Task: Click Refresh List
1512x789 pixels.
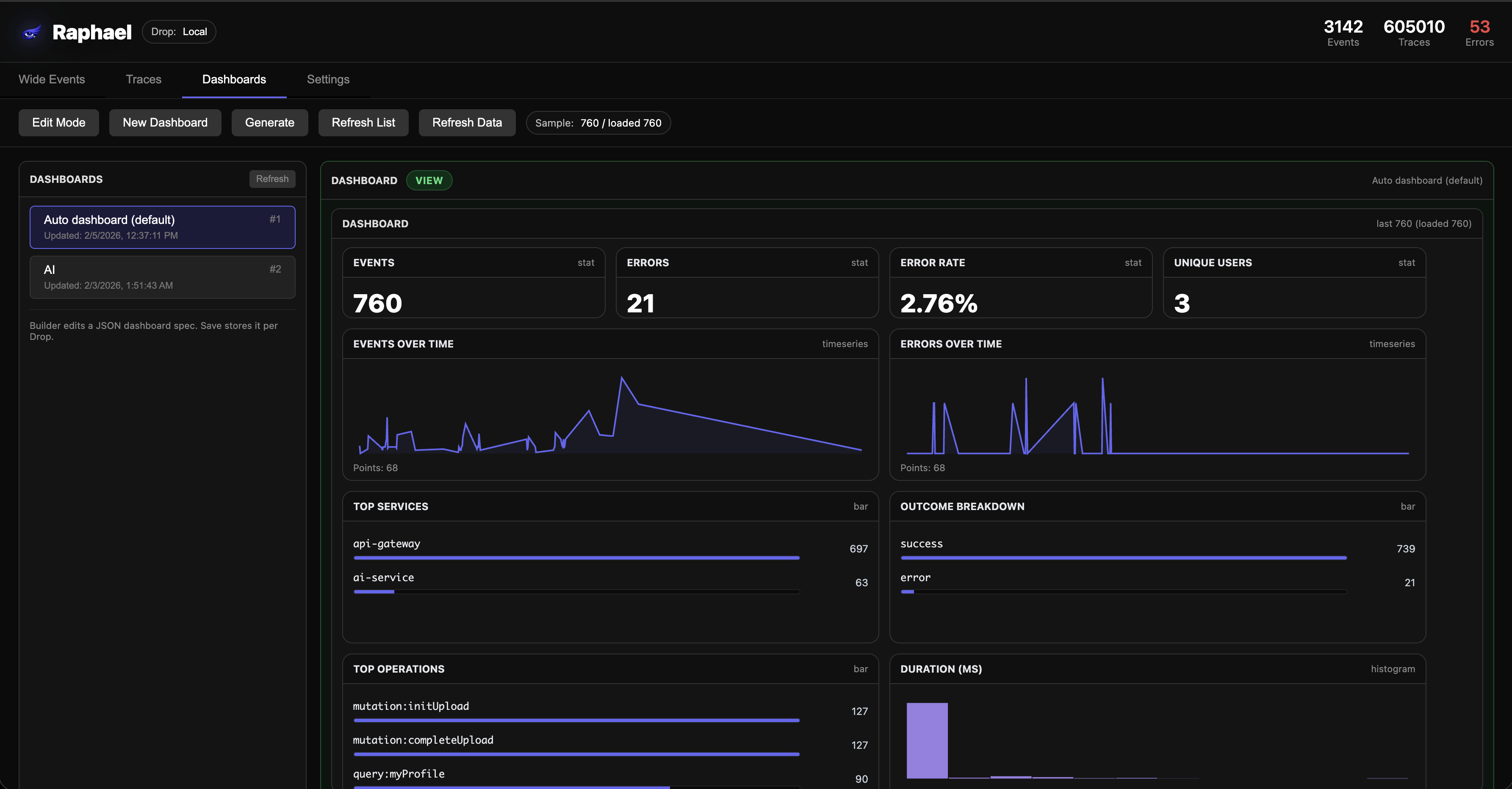Action: coord(363,123)
